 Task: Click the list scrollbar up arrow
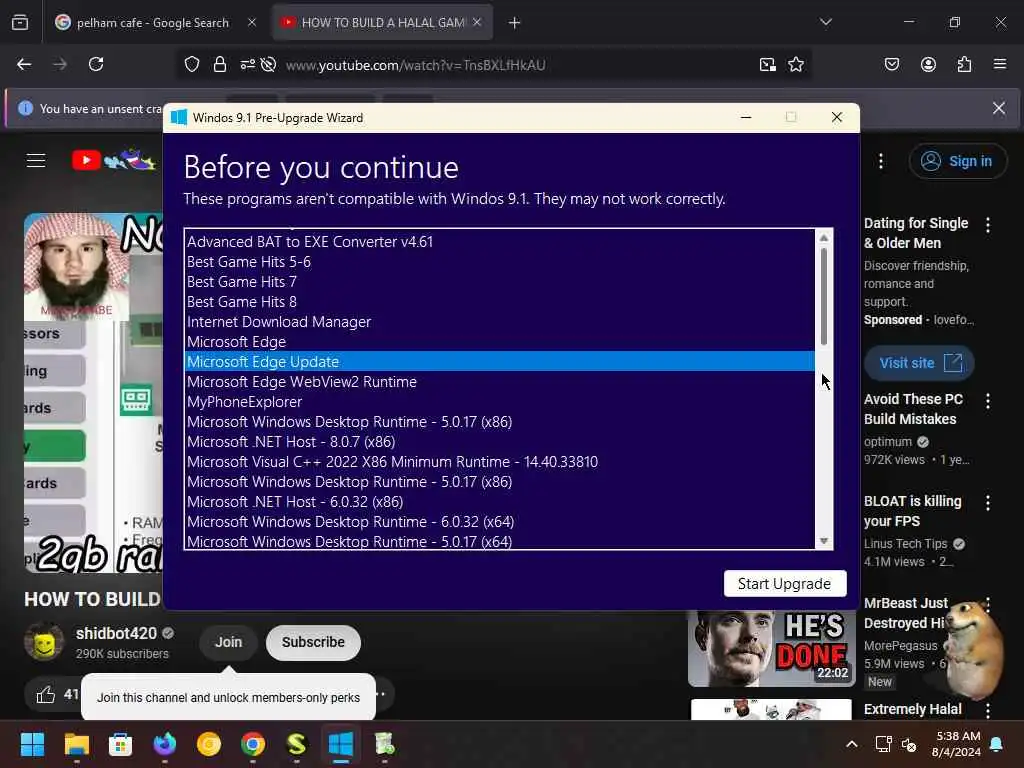tap(824, 238)
